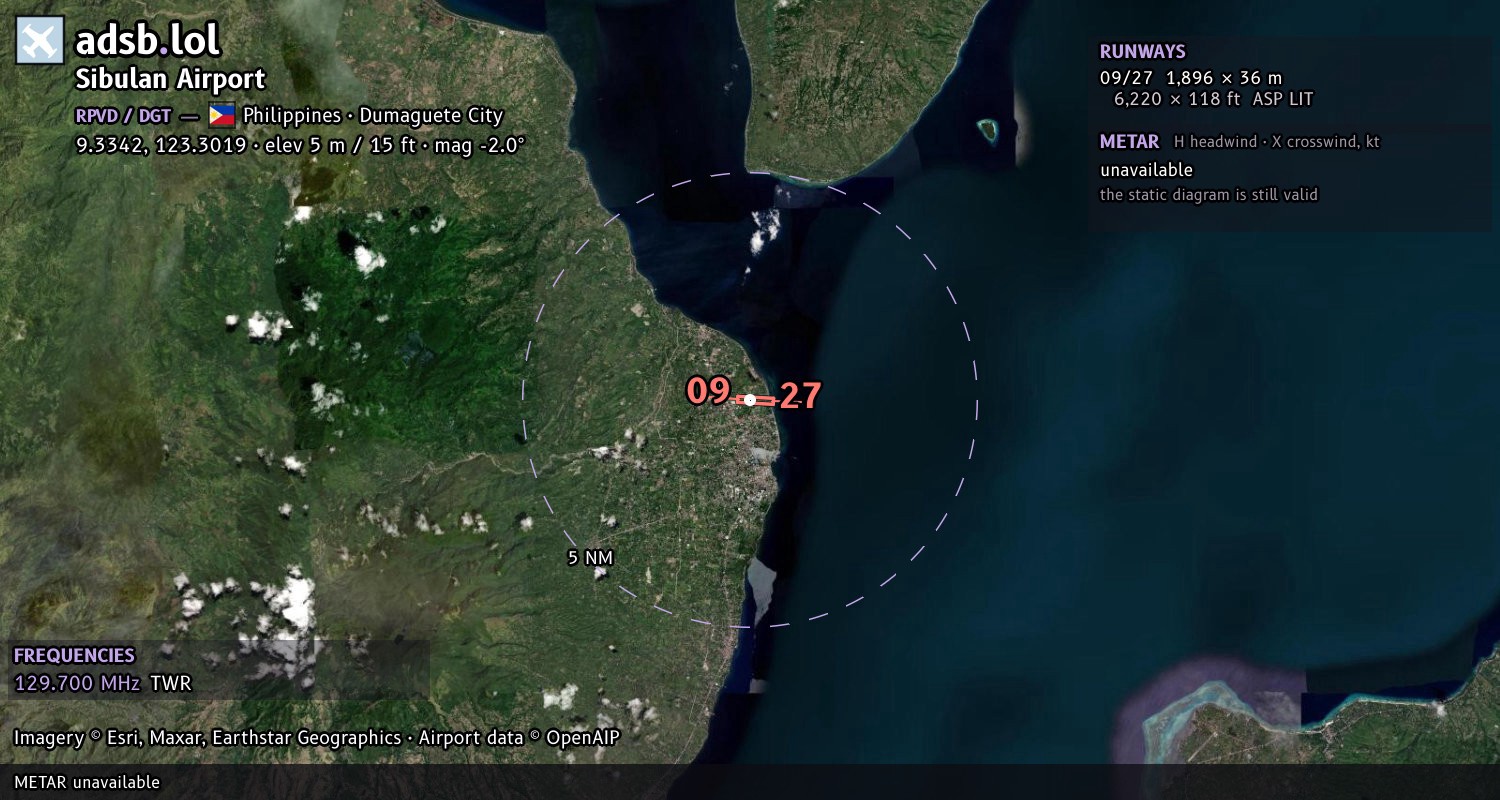
Task: Click "METAR unavailable" in the bottom status bar
Action: tap(87, 782)
